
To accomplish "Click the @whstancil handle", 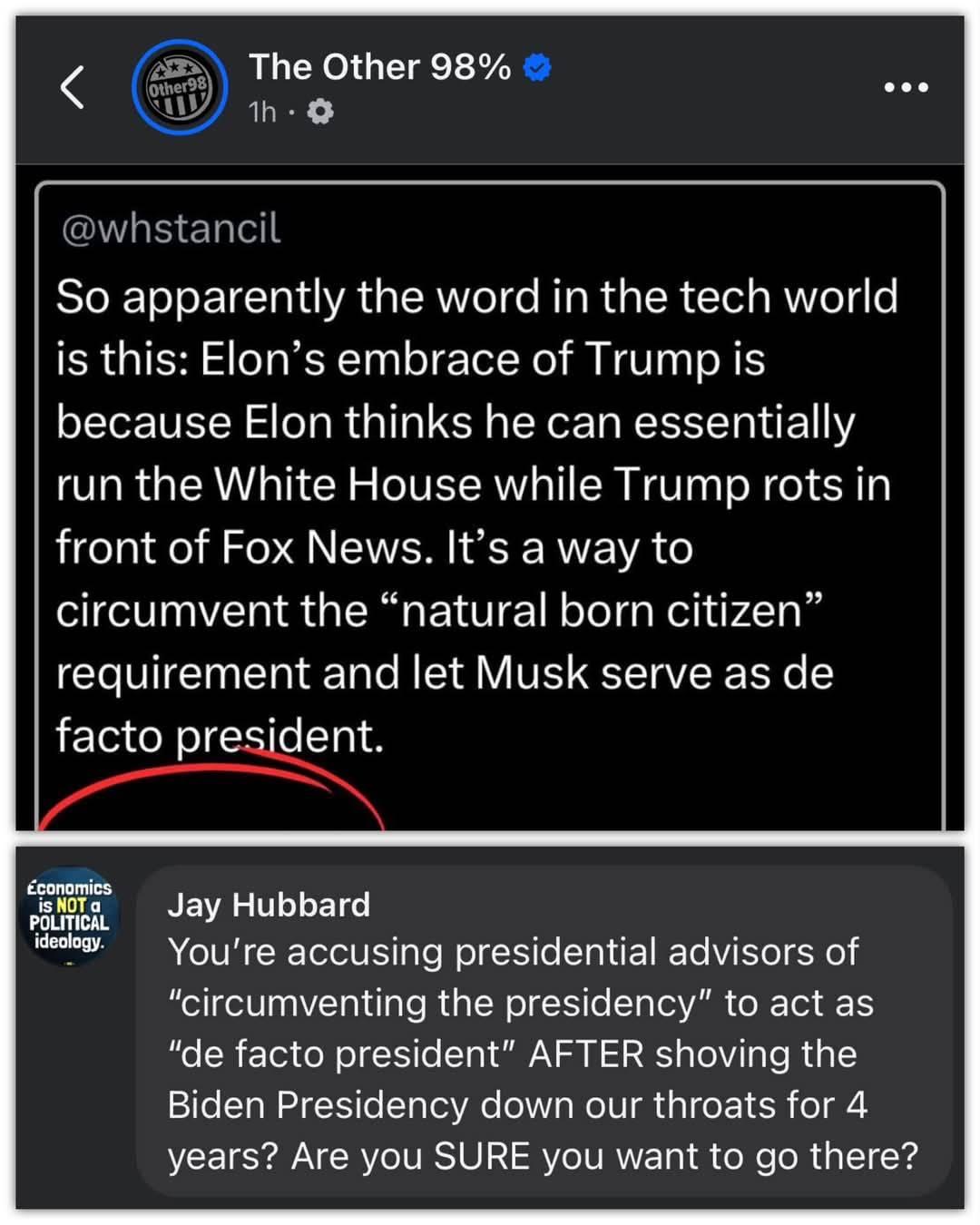I will 171,229.
